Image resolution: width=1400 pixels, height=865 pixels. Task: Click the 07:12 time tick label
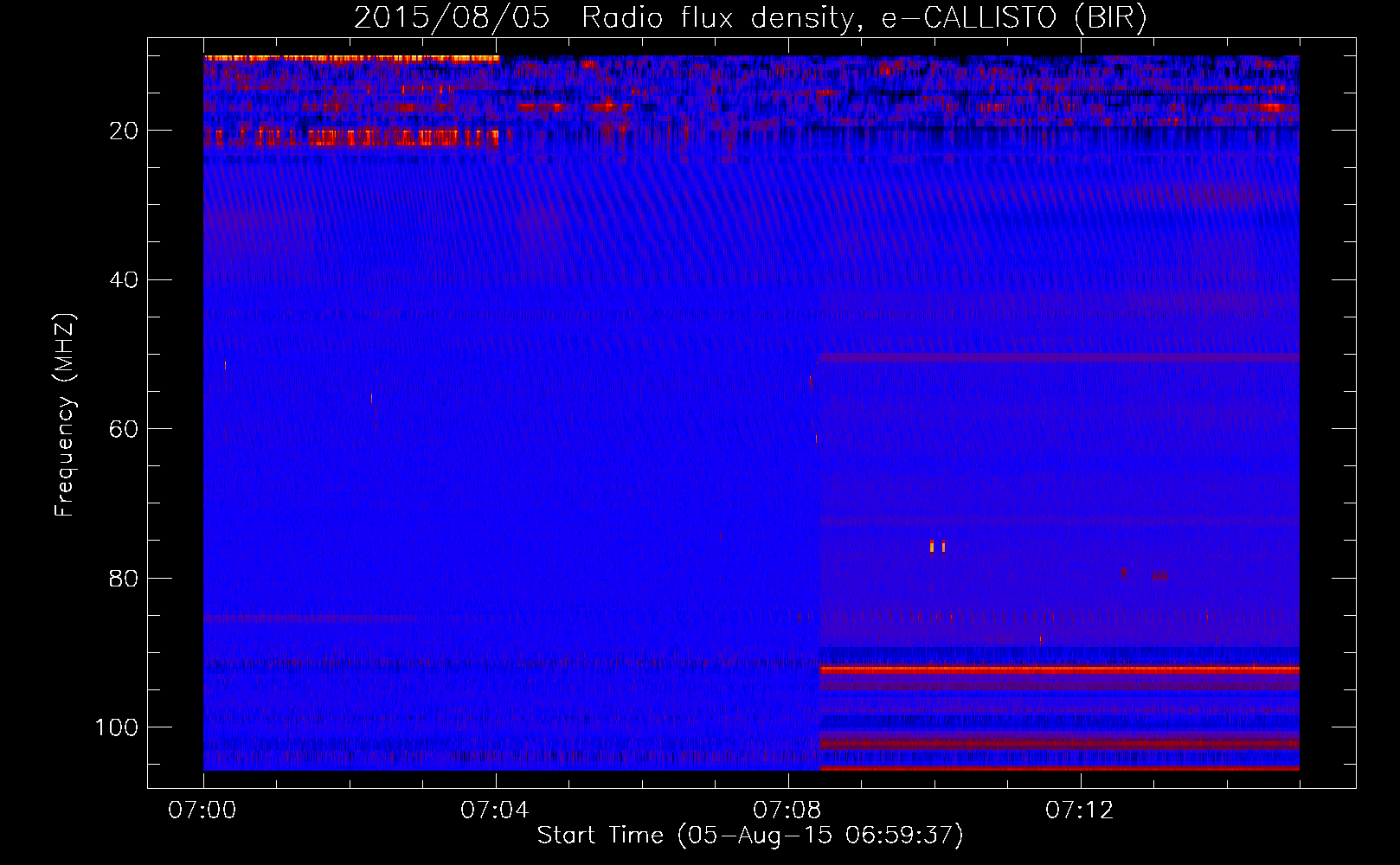click(x=1080, y=811)
